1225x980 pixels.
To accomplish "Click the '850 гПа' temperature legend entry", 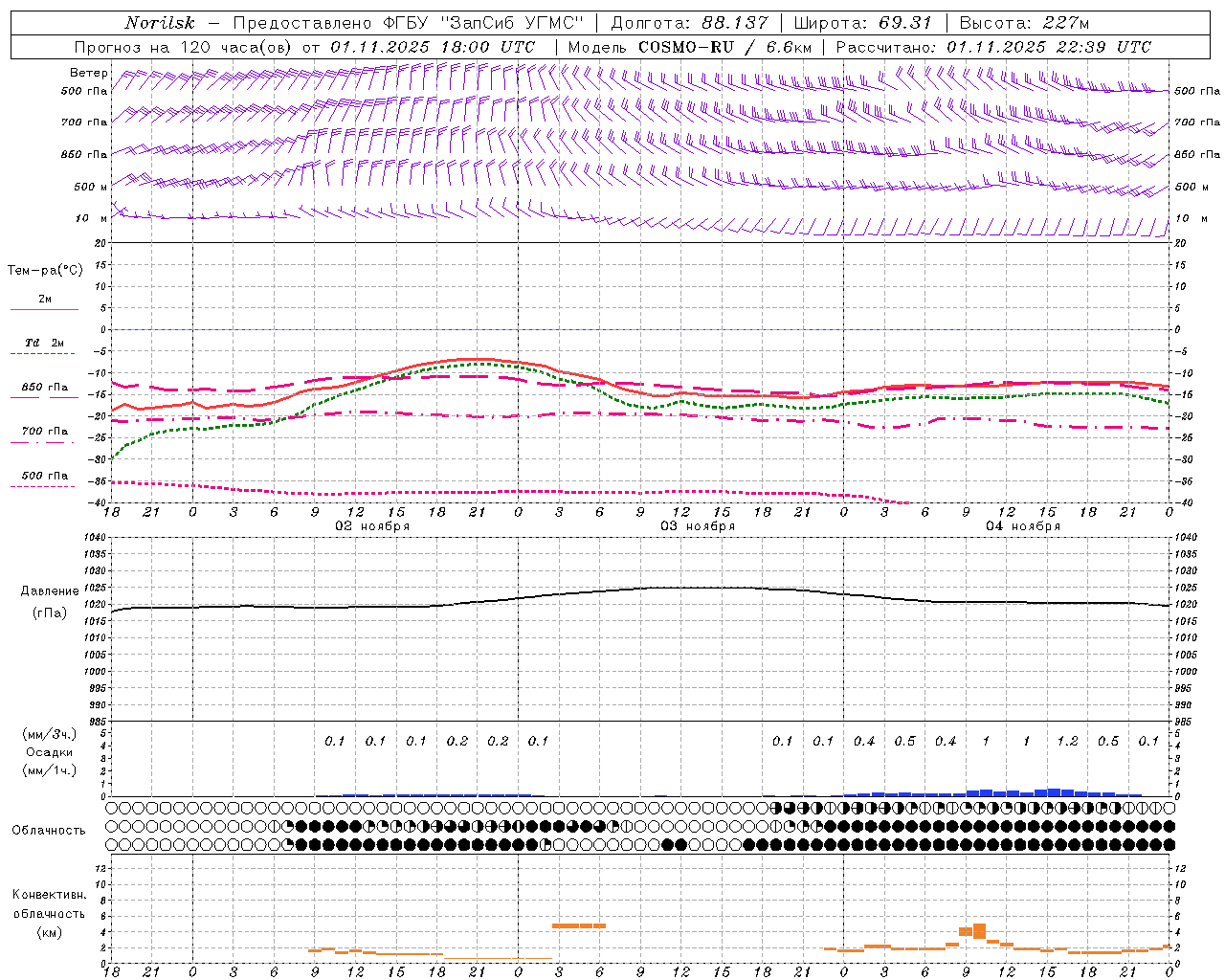I will (45, 388).
